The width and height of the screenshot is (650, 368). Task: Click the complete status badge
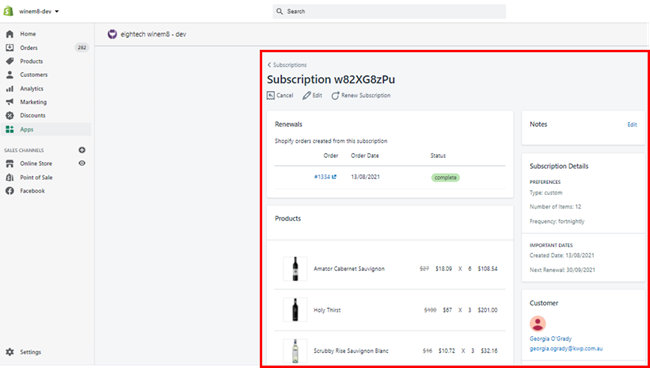click(x=445, y=177)
